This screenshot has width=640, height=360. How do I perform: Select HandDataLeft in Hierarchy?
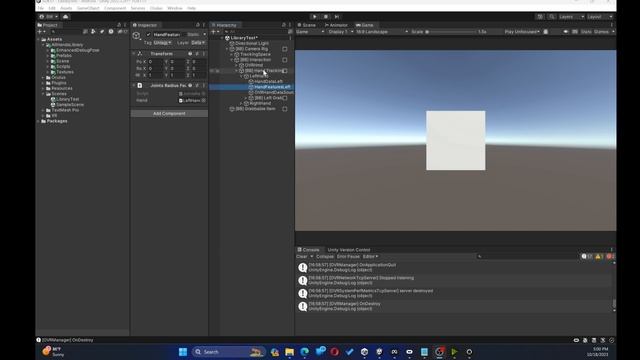(x=268, y=82)
